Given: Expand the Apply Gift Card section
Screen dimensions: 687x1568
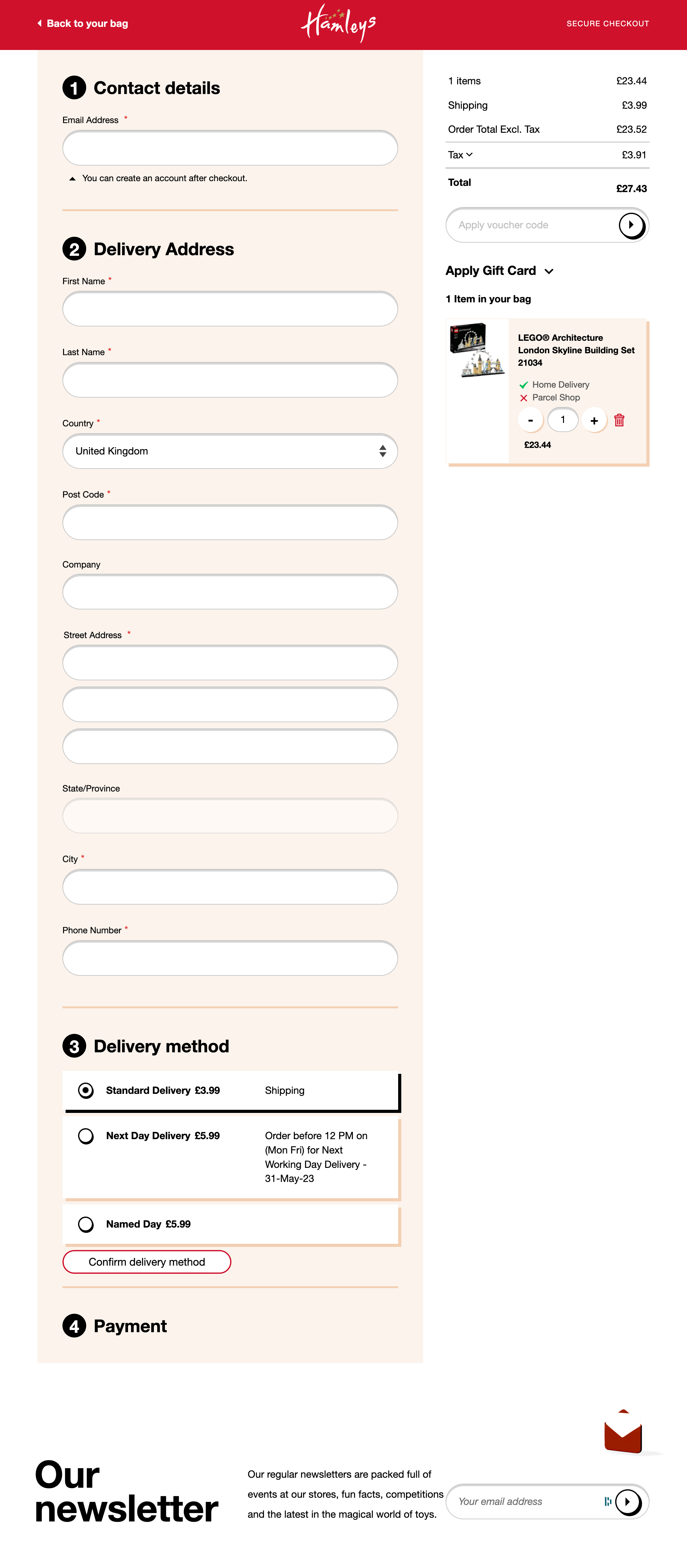Looking at the screenshot, I should 549,271.
